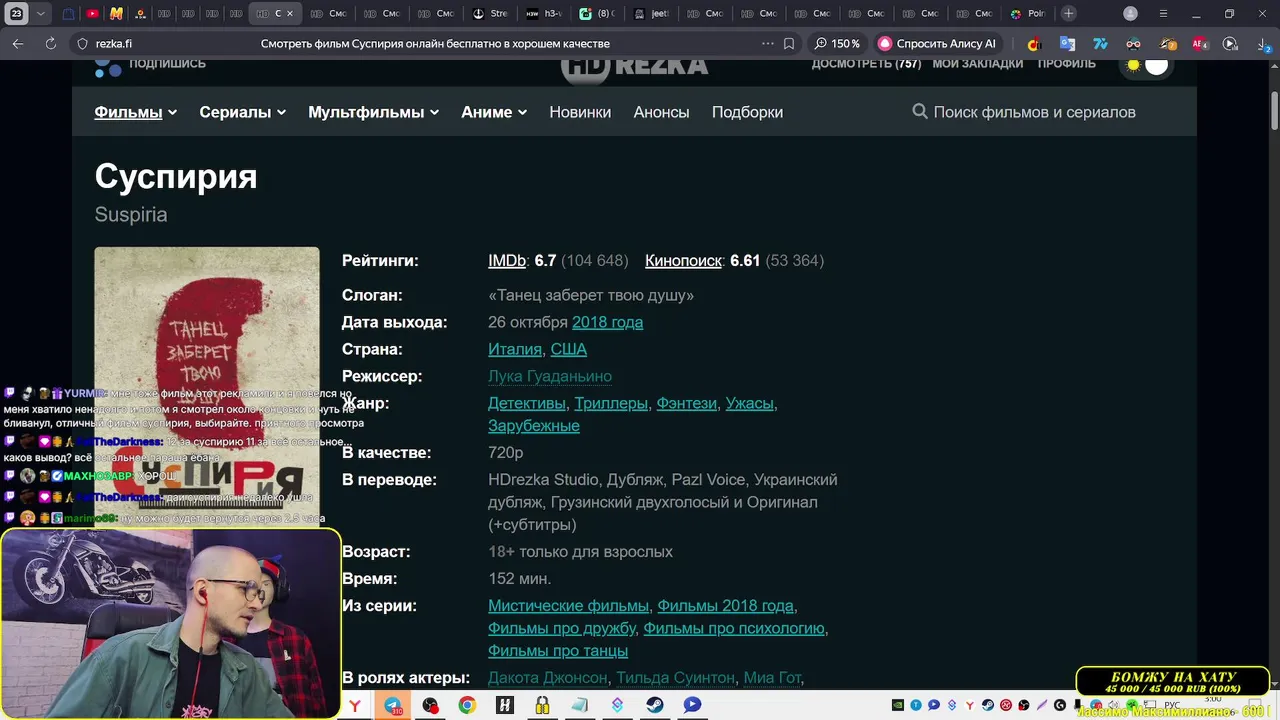Click NVIDIA icon in system tray
The height and width of the screenshot is (720, 1280).
pos(898,705)
